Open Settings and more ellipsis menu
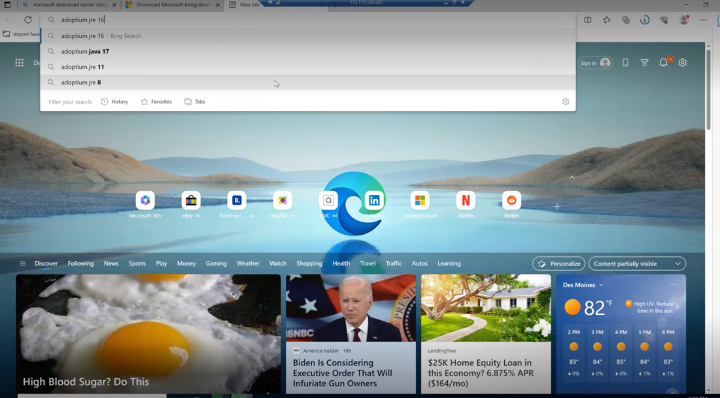The height and width of the screenshot is (398, 720). (703, 20)
